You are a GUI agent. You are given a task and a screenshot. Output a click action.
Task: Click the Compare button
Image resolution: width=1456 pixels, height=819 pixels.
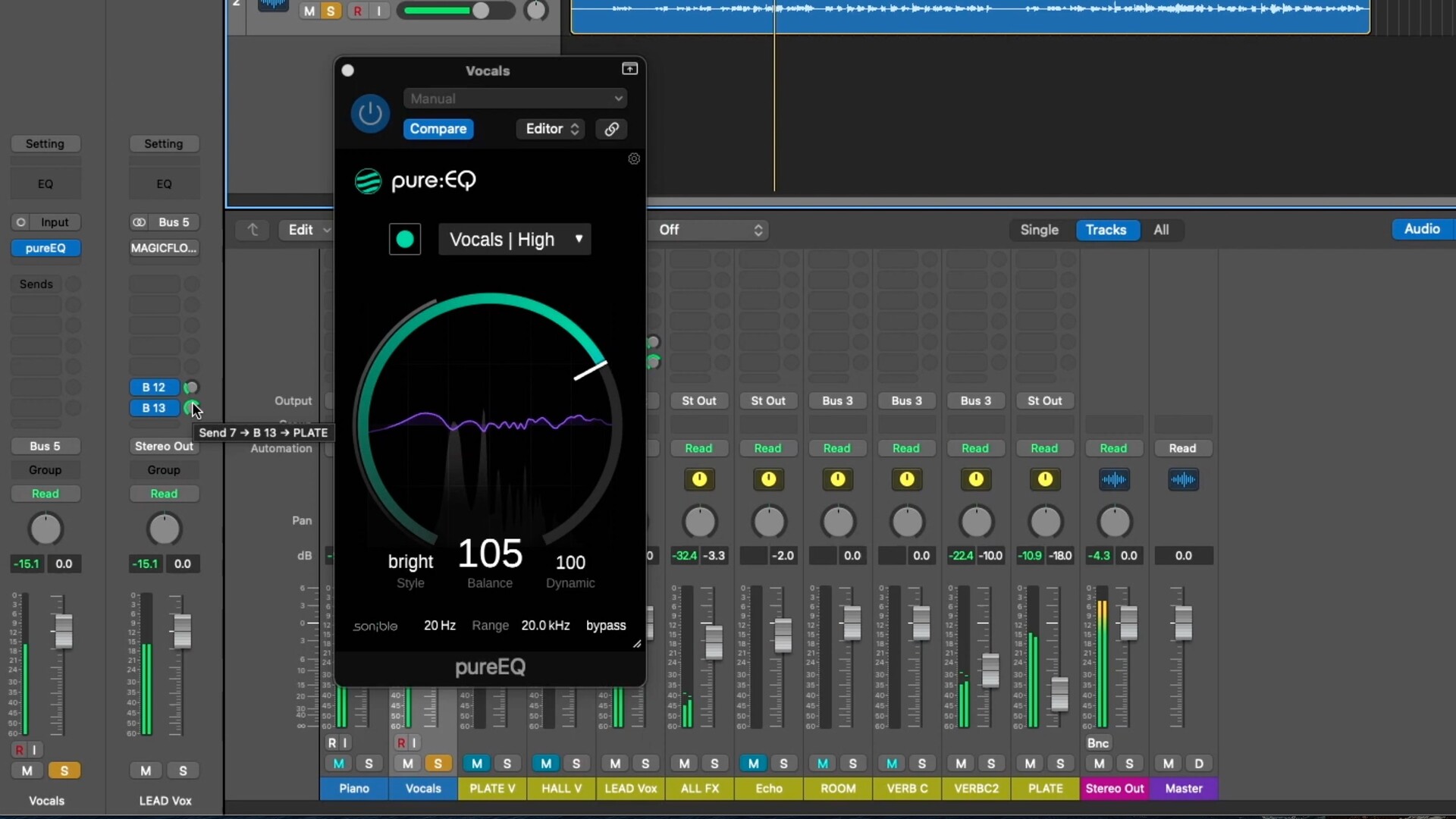(438, 129)
